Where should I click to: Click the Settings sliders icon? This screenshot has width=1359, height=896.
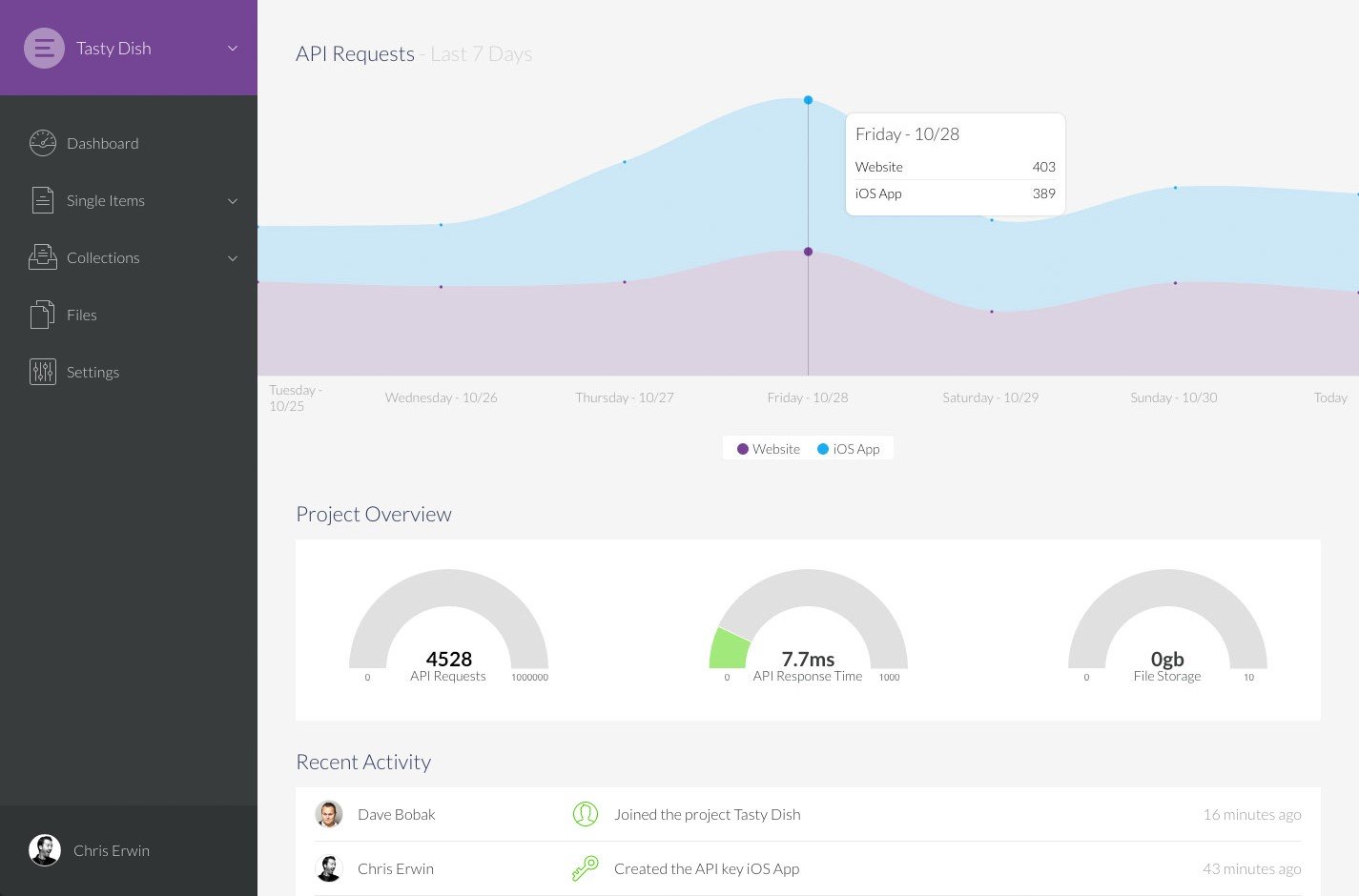point(43,372)
